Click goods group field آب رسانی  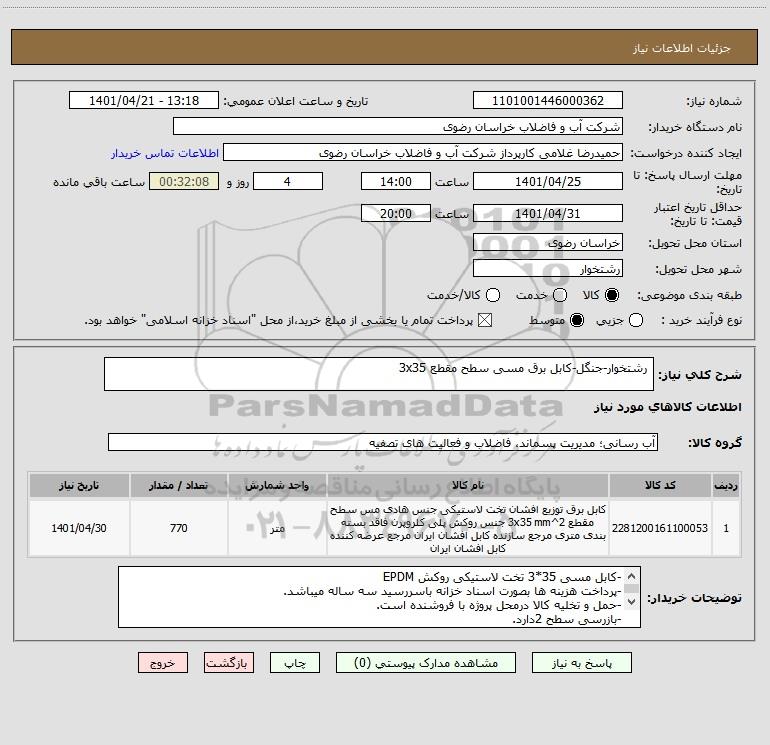coord(383,442)
